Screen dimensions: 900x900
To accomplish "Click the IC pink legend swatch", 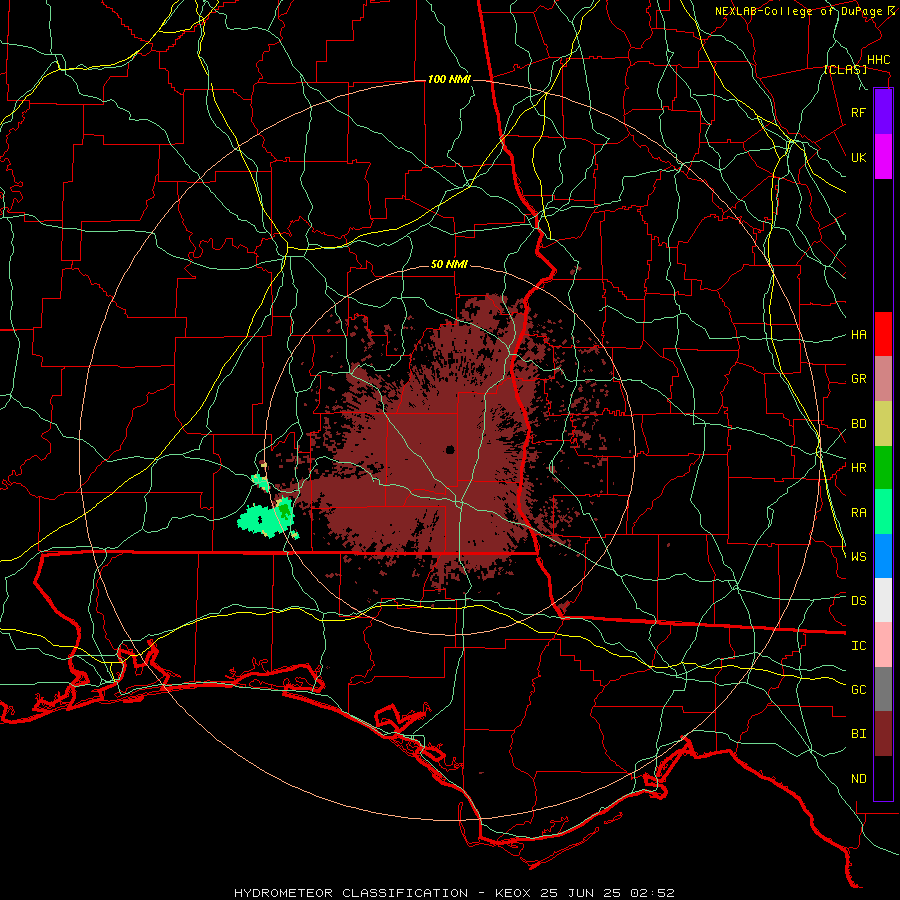I will pos(883,645).
